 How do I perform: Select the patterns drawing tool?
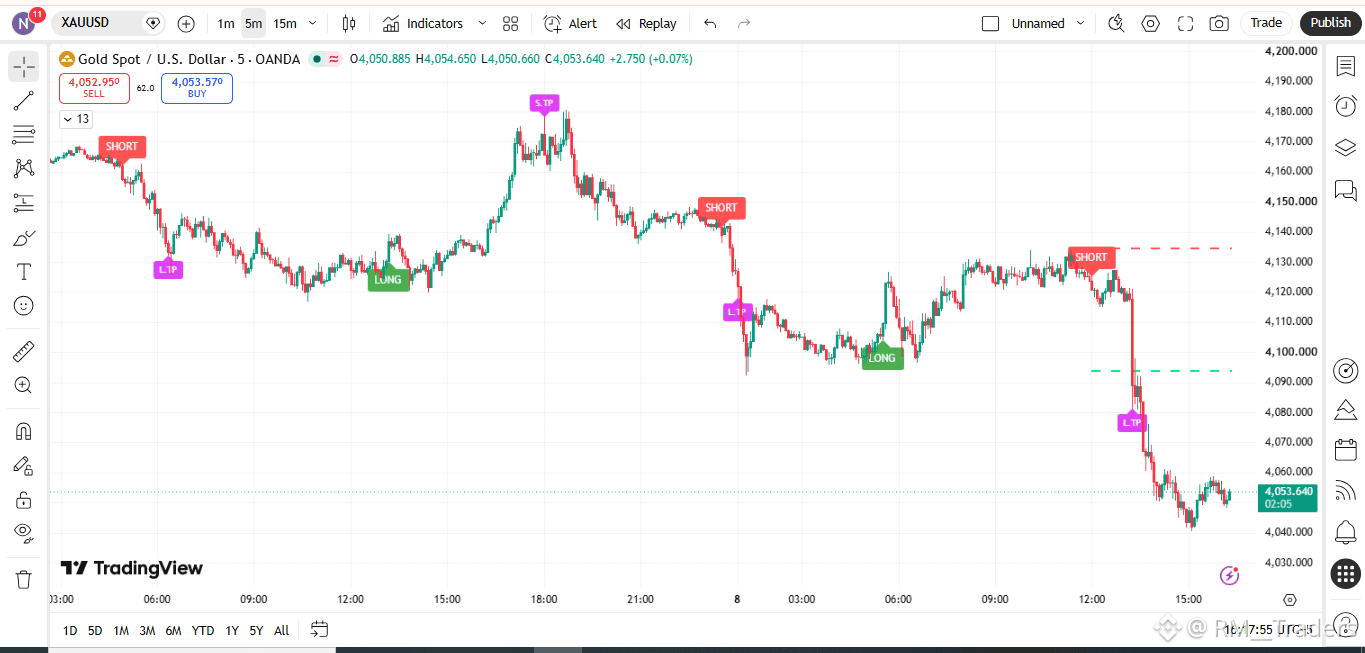tap(24, 168)
